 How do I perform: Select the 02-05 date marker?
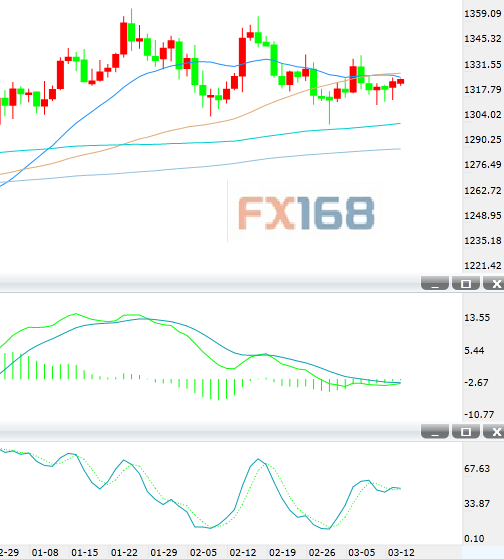tap(203, 553)
